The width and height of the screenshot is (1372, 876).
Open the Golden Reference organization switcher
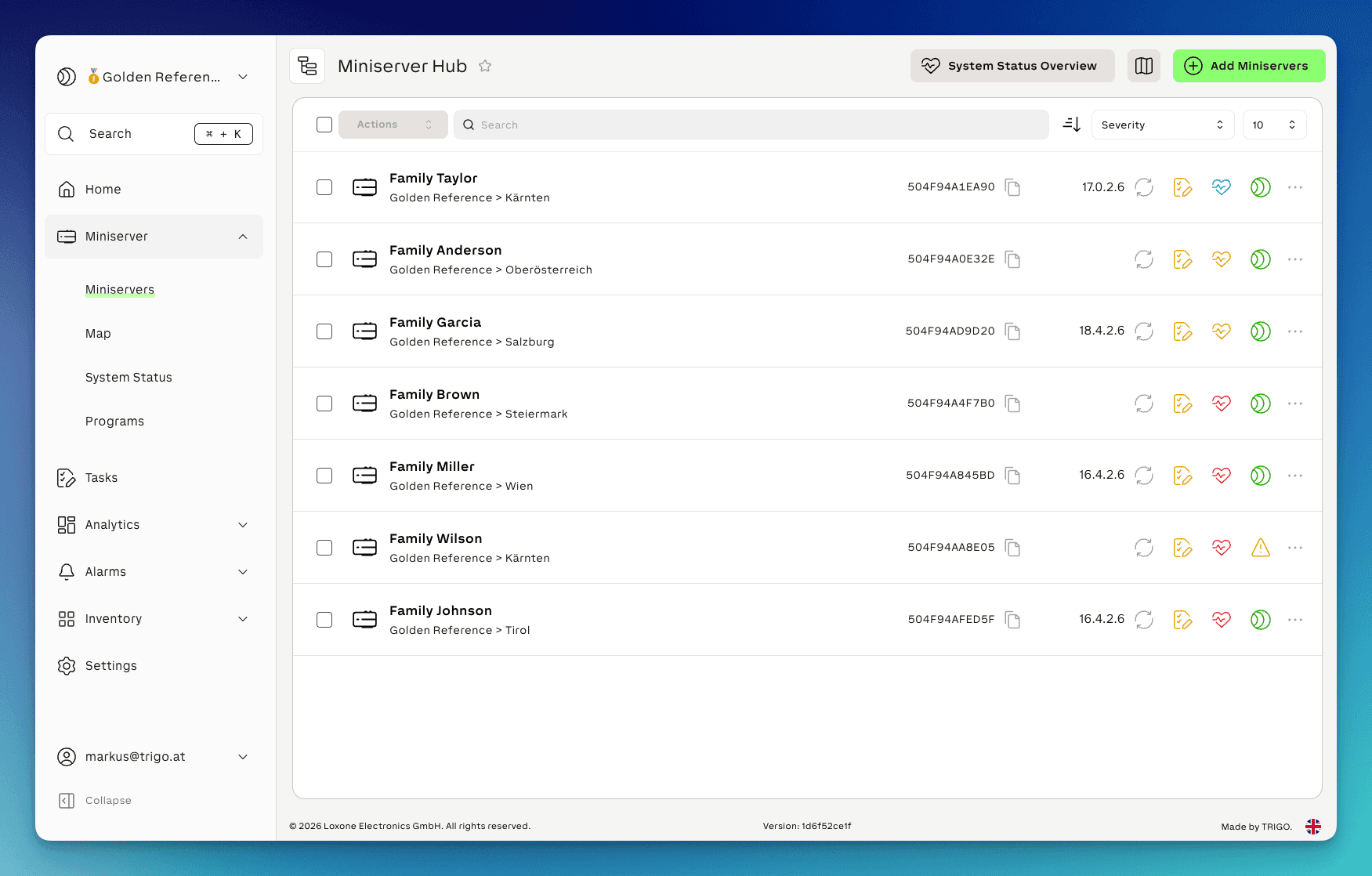154,77
